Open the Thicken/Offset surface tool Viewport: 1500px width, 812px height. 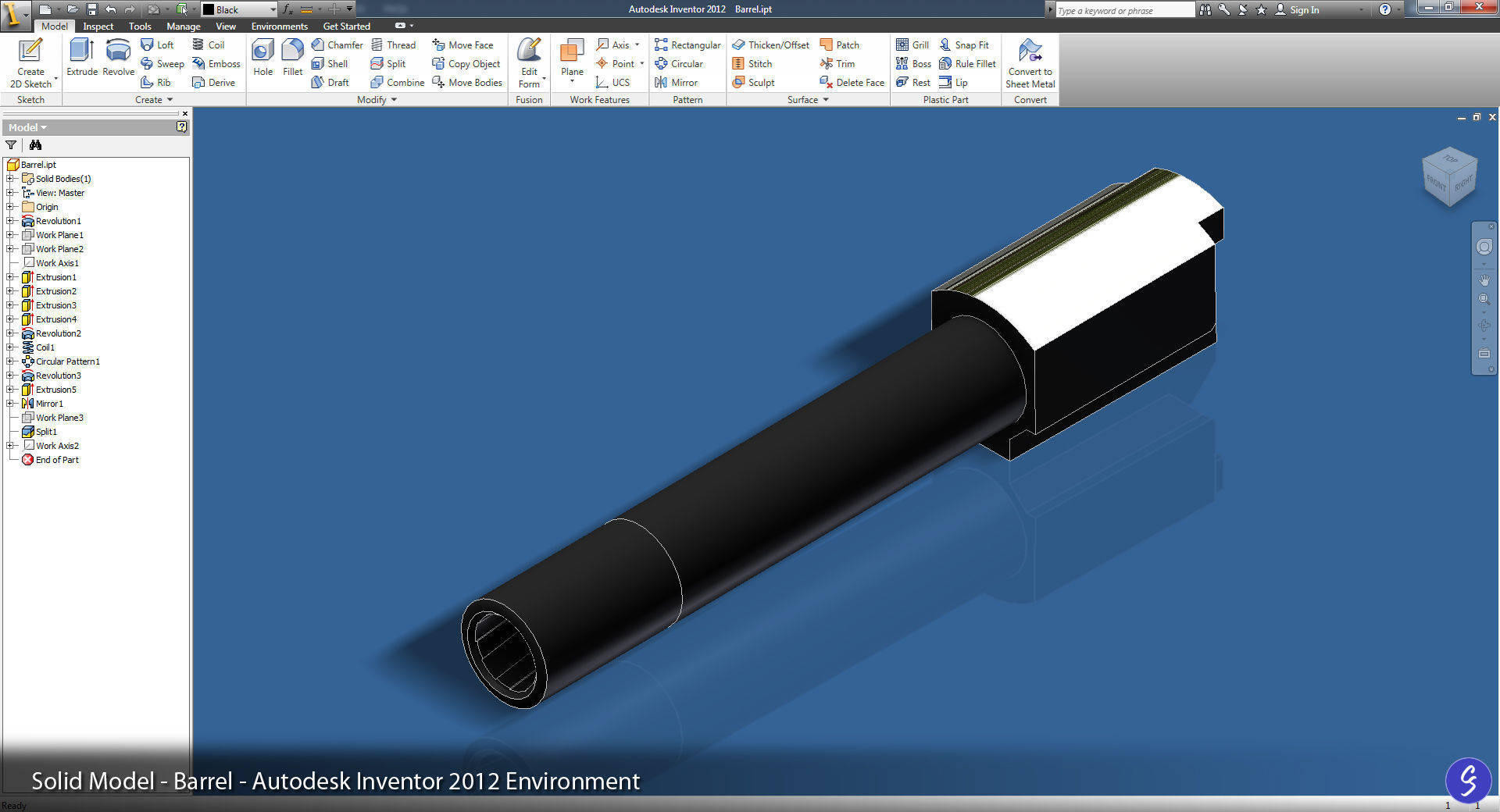pyautogui.click(x=771, y=45)
